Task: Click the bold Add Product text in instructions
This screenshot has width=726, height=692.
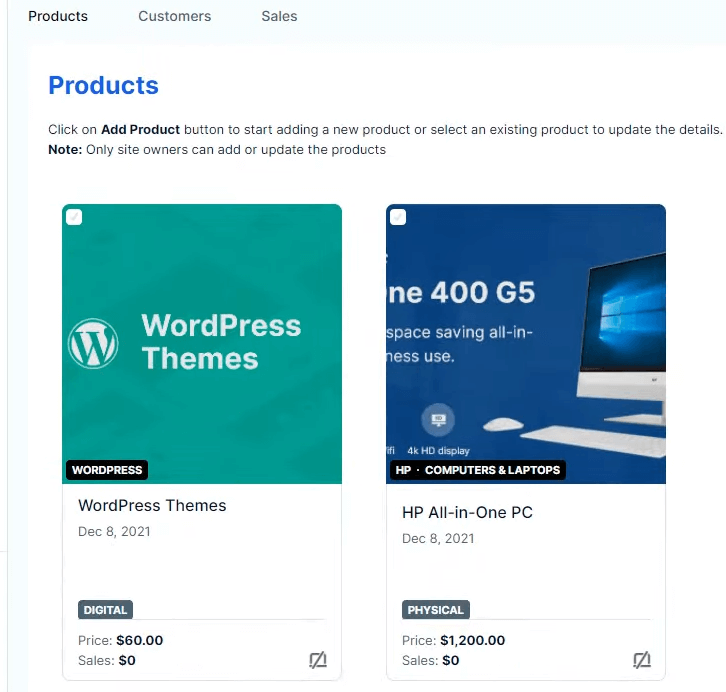Action: [140, 130]
